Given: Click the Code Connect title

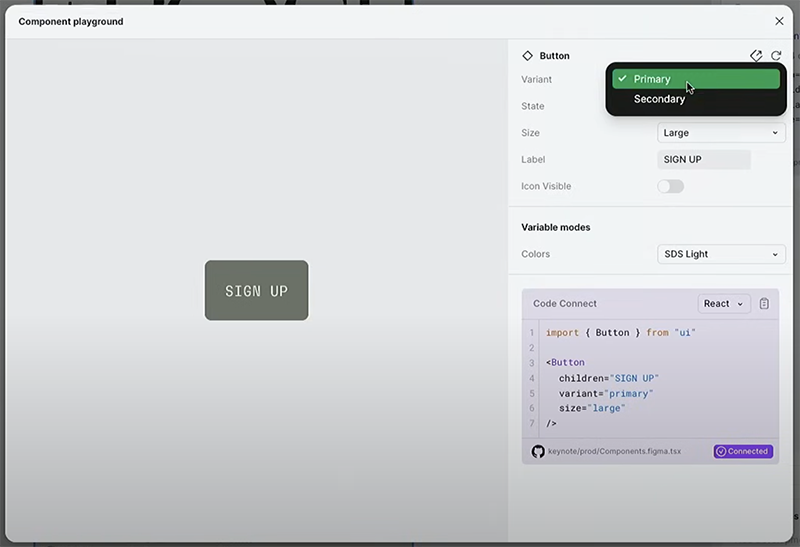Looking at the screenshot, I should pyautogui.click(x=564, y=304).
